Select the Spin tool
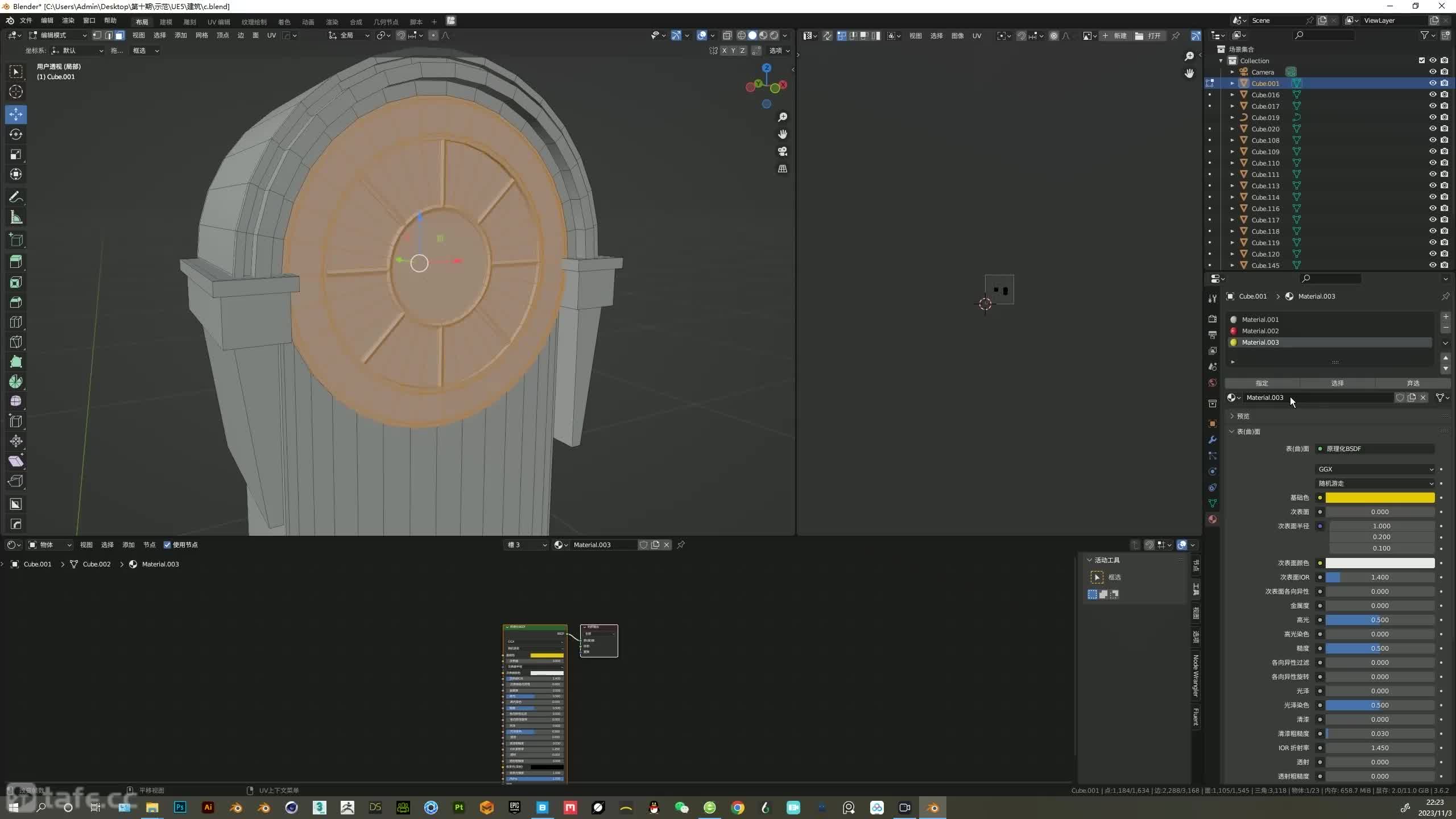1456x819 pixels. 16,382
